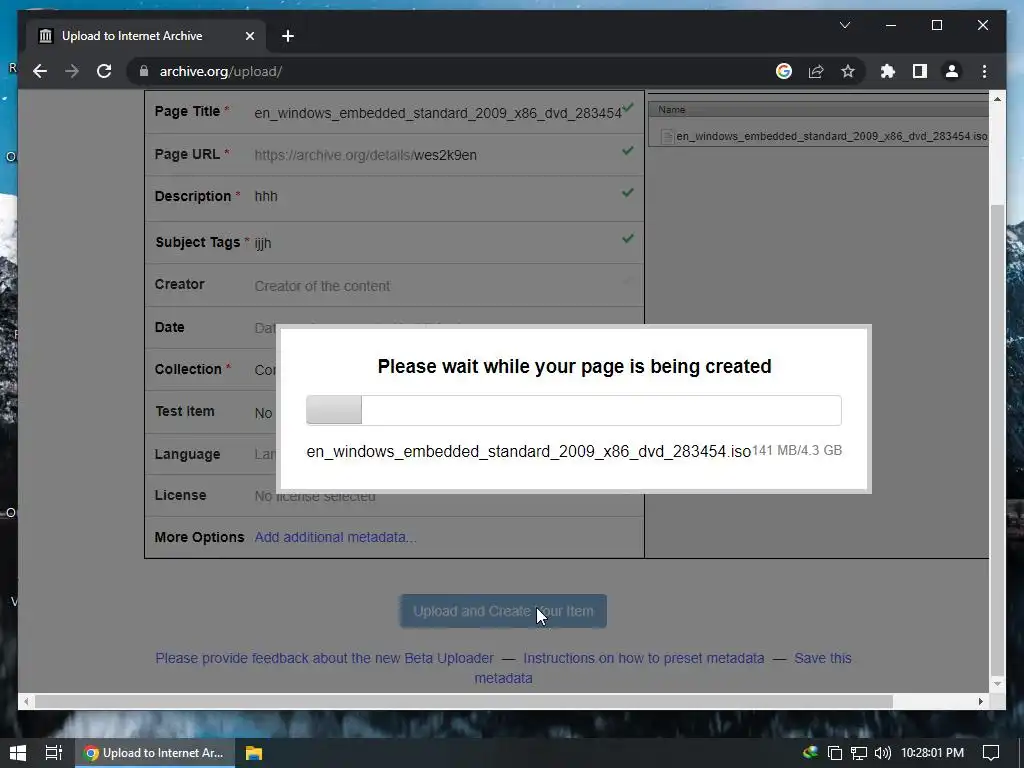Click the horizontal scrollbar thumb

pos(464,701)
